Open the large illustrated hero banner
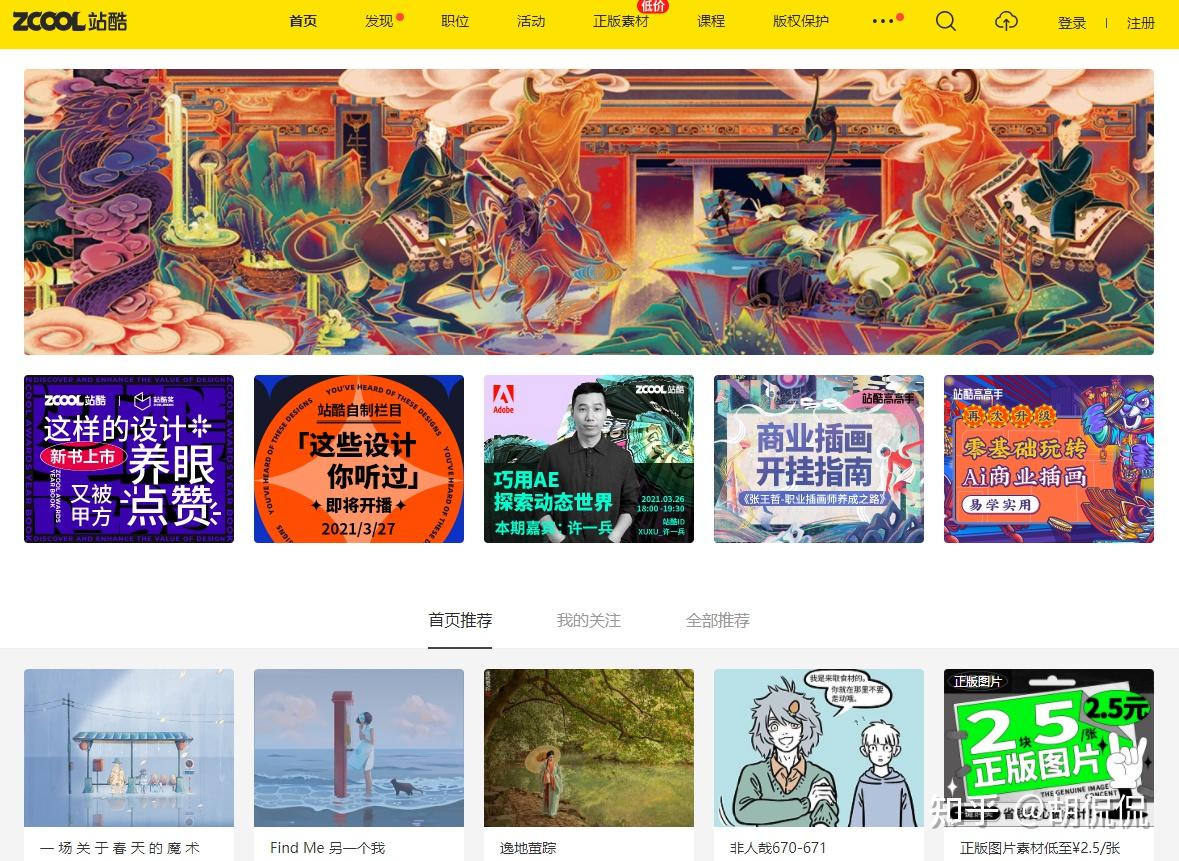 pyautogui.click(x=589, y=212)
